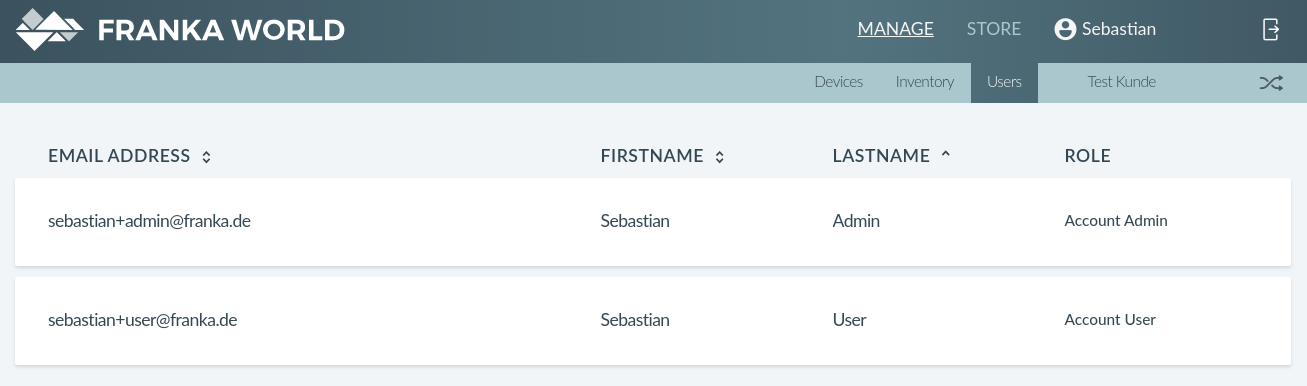Toggle lastname sort ascending arrow
This screenshot has width=1307, height=386.
[946, 155]
